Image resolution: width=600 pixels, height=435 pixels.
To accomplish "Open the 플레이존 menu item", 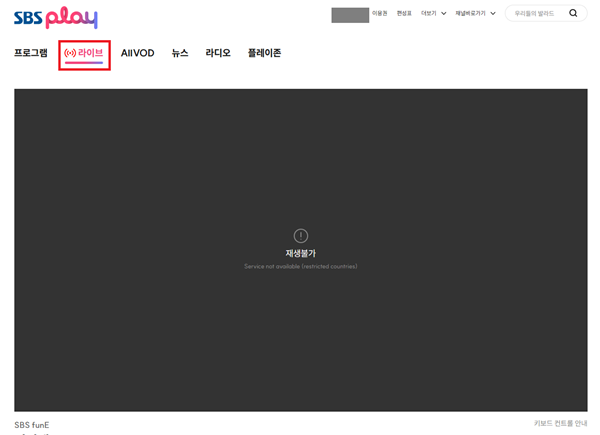I will 264,53.
